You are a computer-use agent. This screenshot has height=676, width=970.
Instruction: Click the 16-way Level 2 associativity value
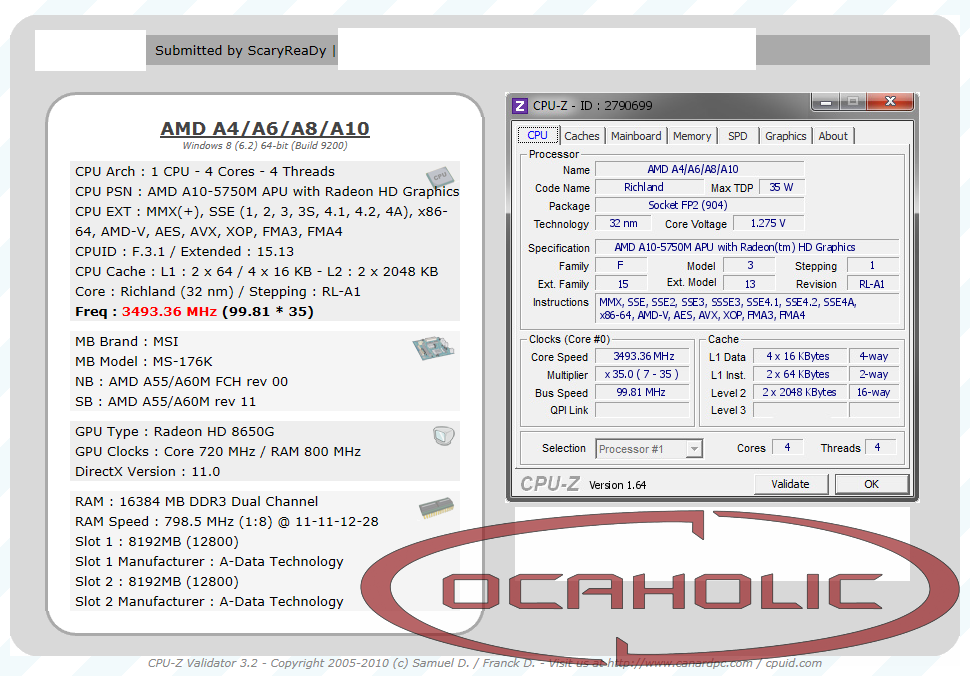pyautogui.click(x=873, y=392)
